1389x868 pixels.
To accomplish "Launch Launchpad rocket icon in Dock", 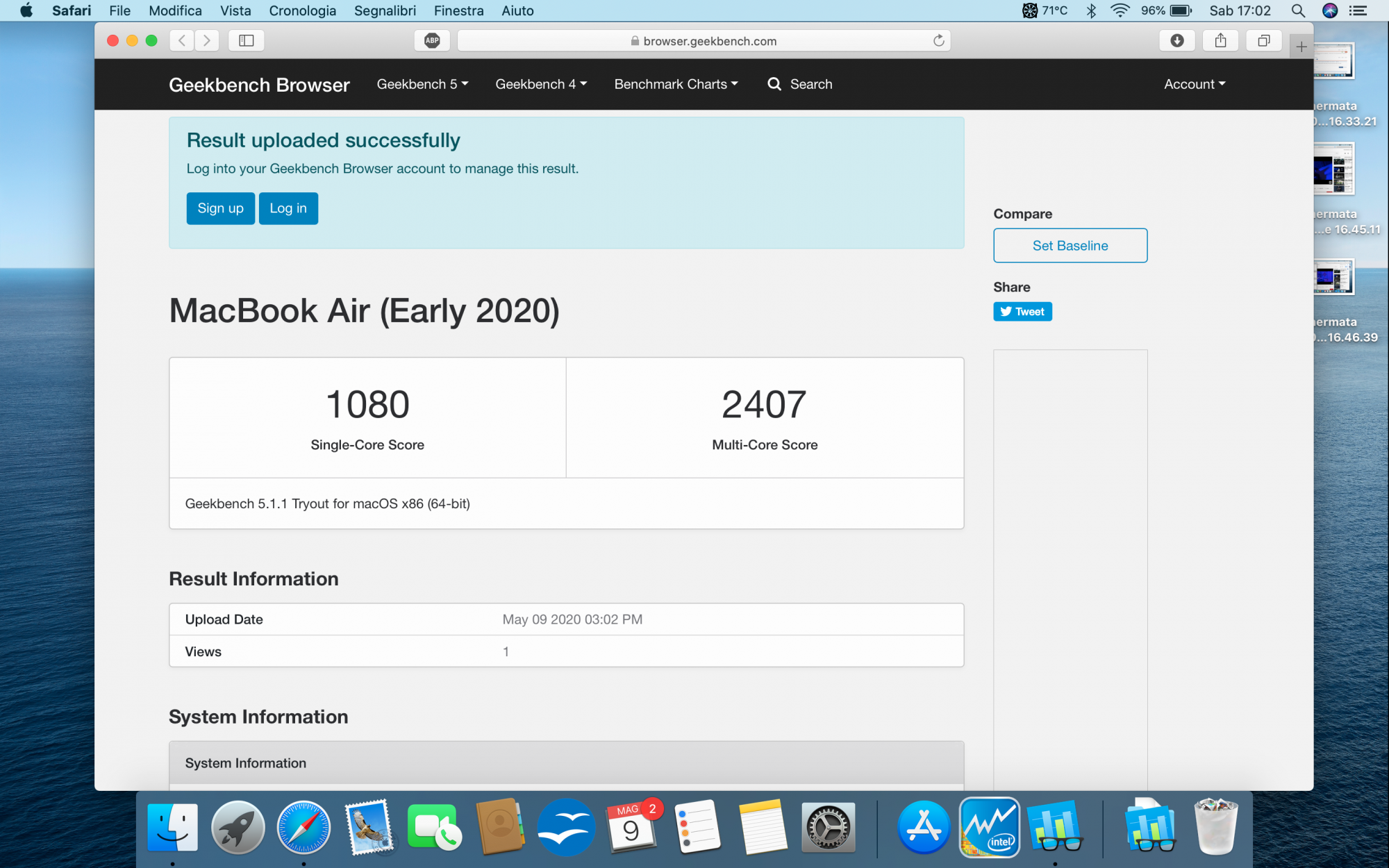I will (x=238, y=827).
